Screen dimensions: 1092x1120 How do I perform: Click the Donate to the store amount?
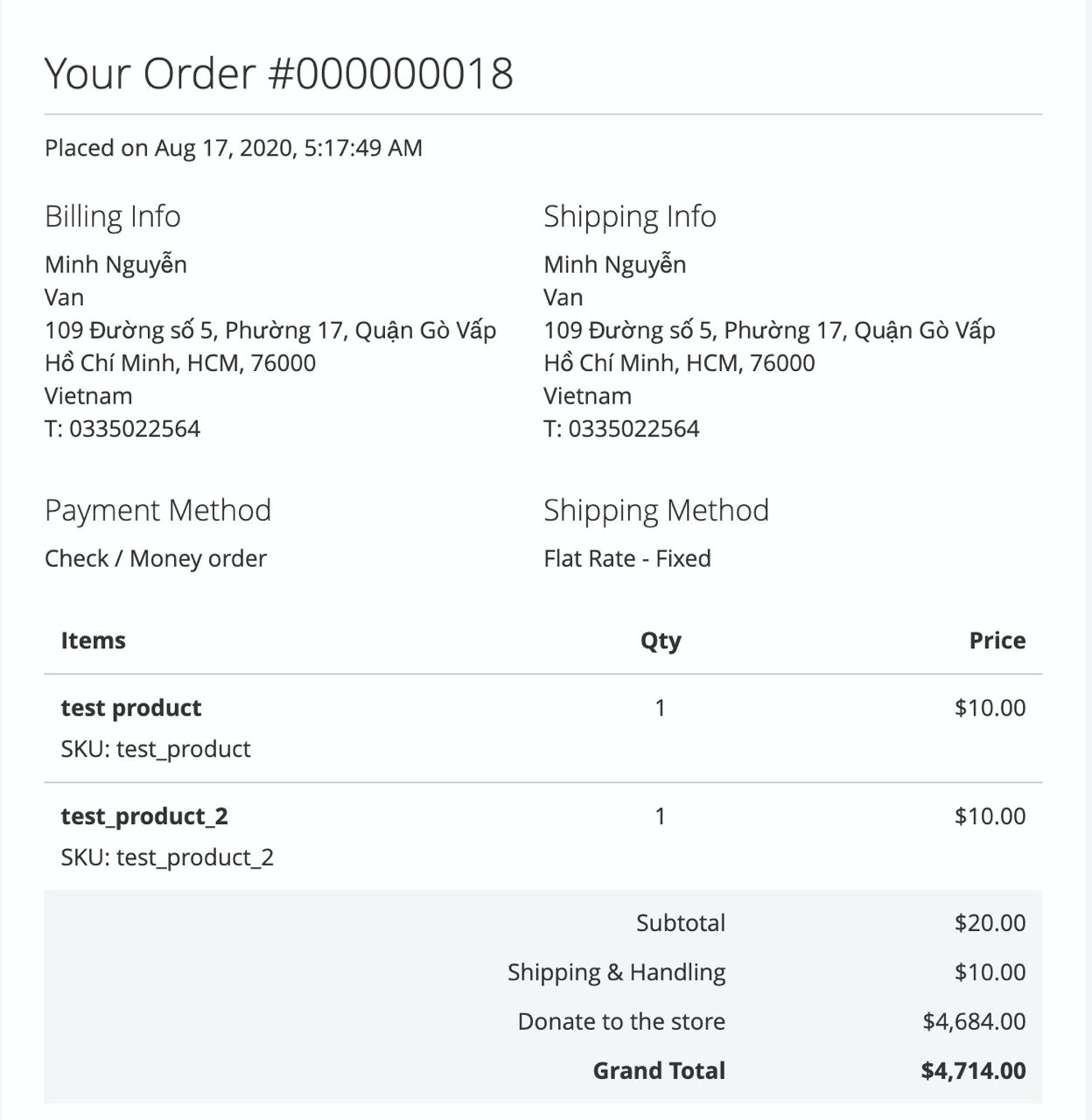point(973,1021)
